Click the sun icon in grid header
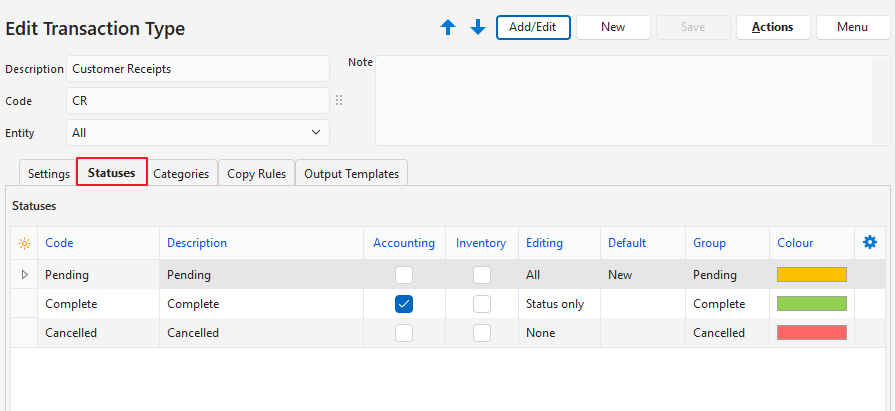This screenshot has height=411, width=895. point(25,243)
